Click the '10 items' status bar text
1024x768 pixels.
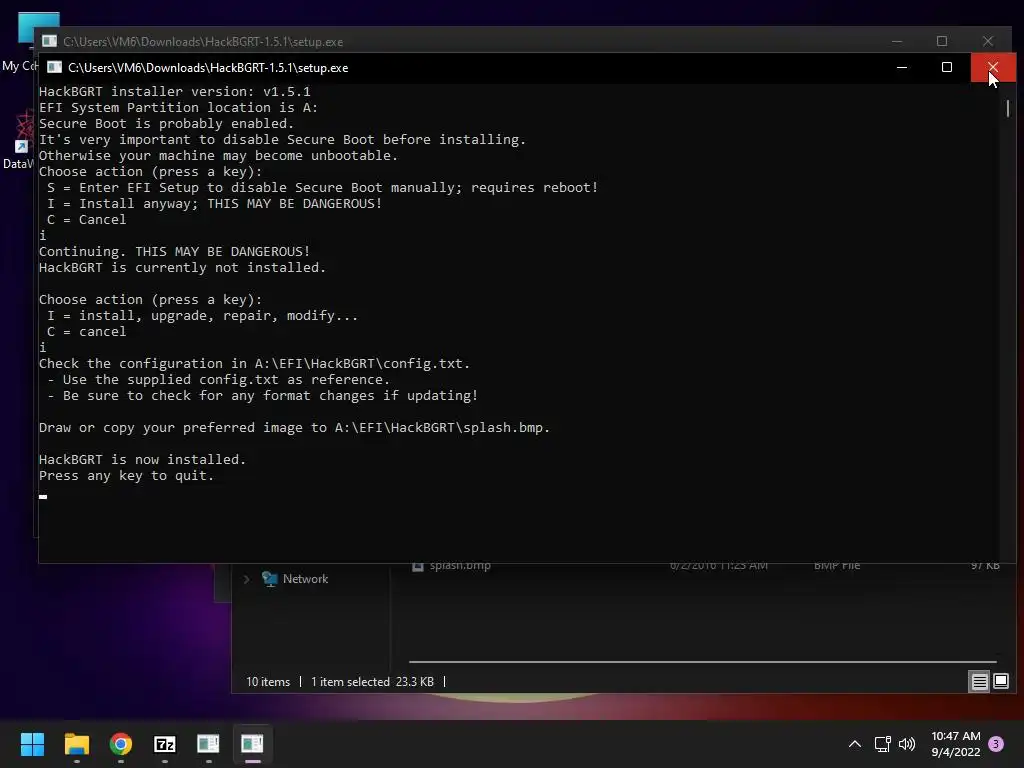coord(268,682)
